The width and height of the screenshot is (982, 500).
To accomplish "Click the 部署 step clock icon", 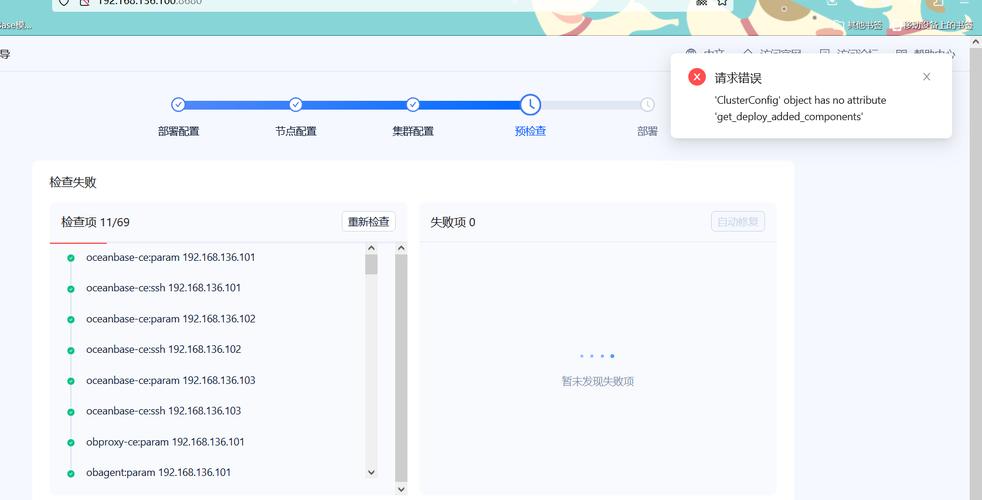I will pyautogui.click(x=647, y=104).
